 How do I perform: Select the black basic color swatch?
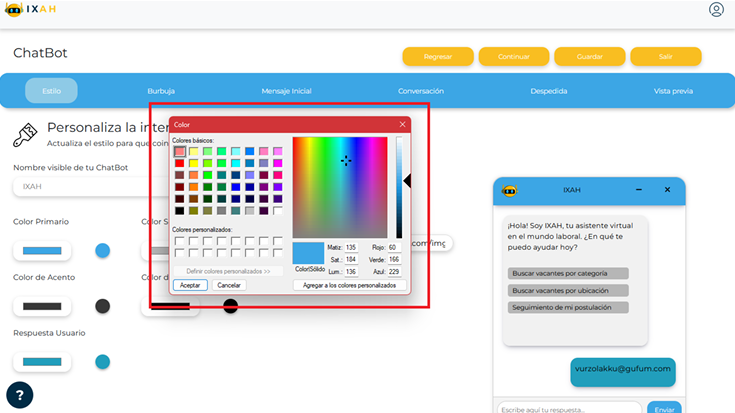pos(180,210)
